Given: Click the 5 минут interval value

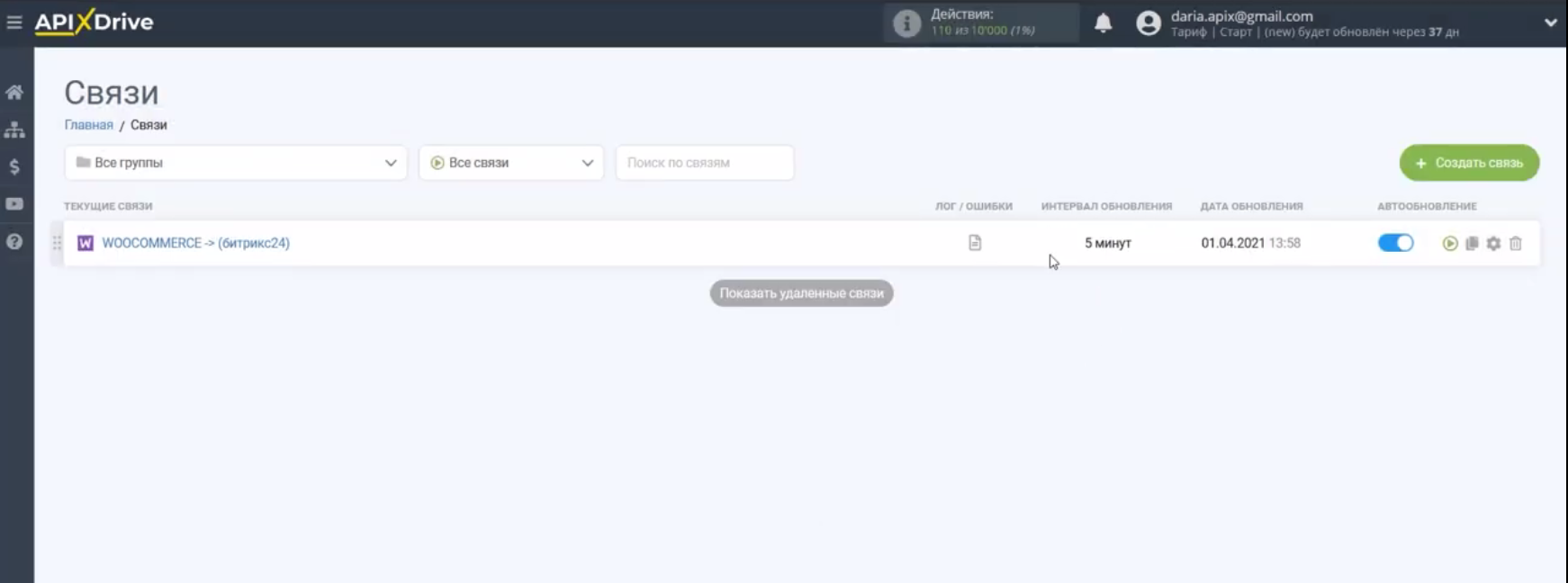Looking at the screenshot, I should [x=1107, y=243].
